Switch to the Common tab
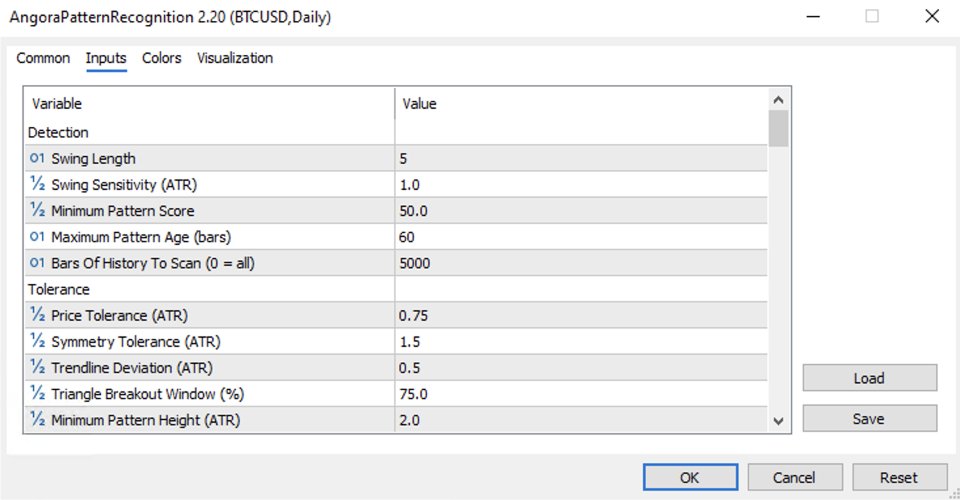 [x=43, y=58]
